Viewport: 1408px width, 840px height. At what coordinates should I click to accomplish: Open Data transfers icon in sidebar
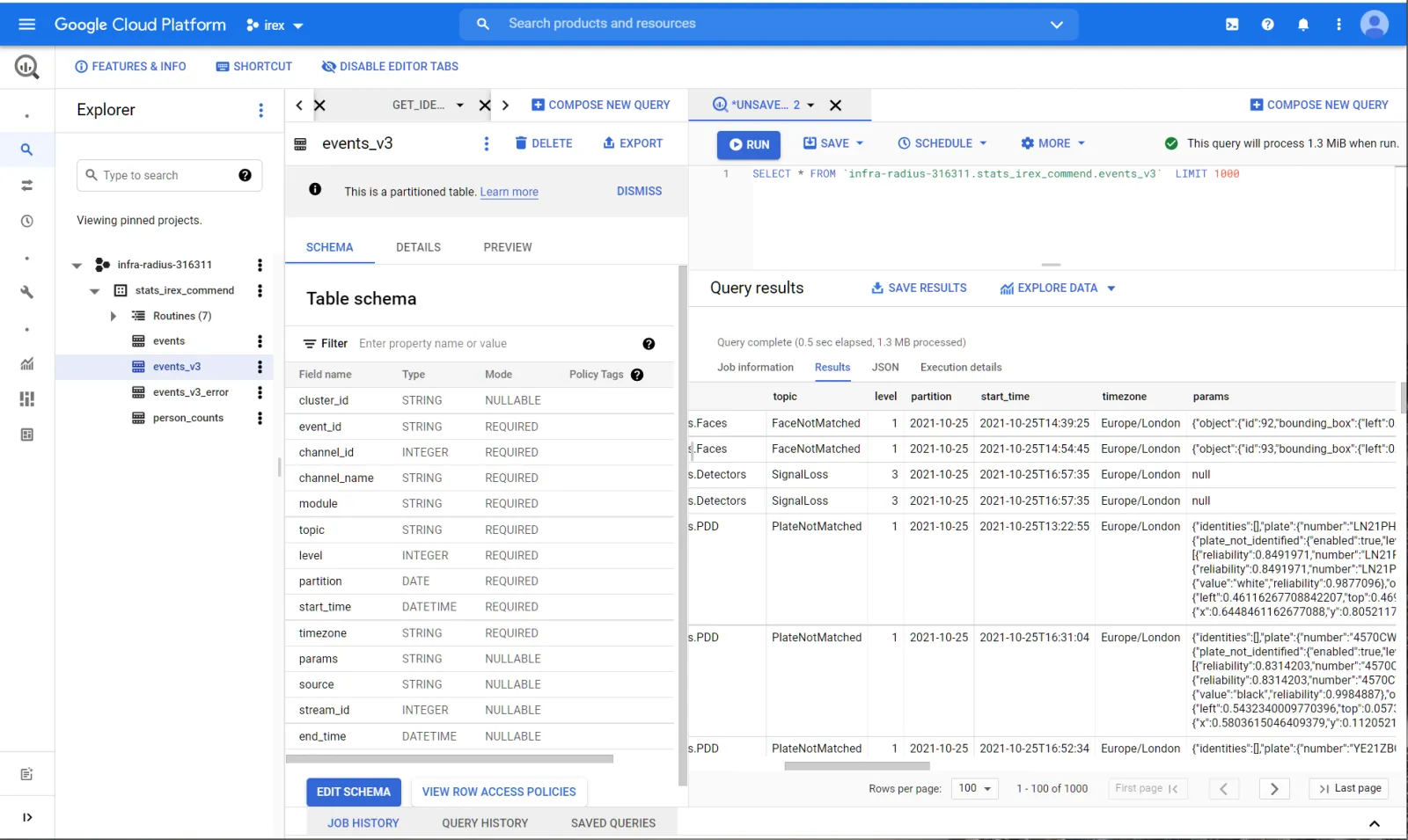27,186
